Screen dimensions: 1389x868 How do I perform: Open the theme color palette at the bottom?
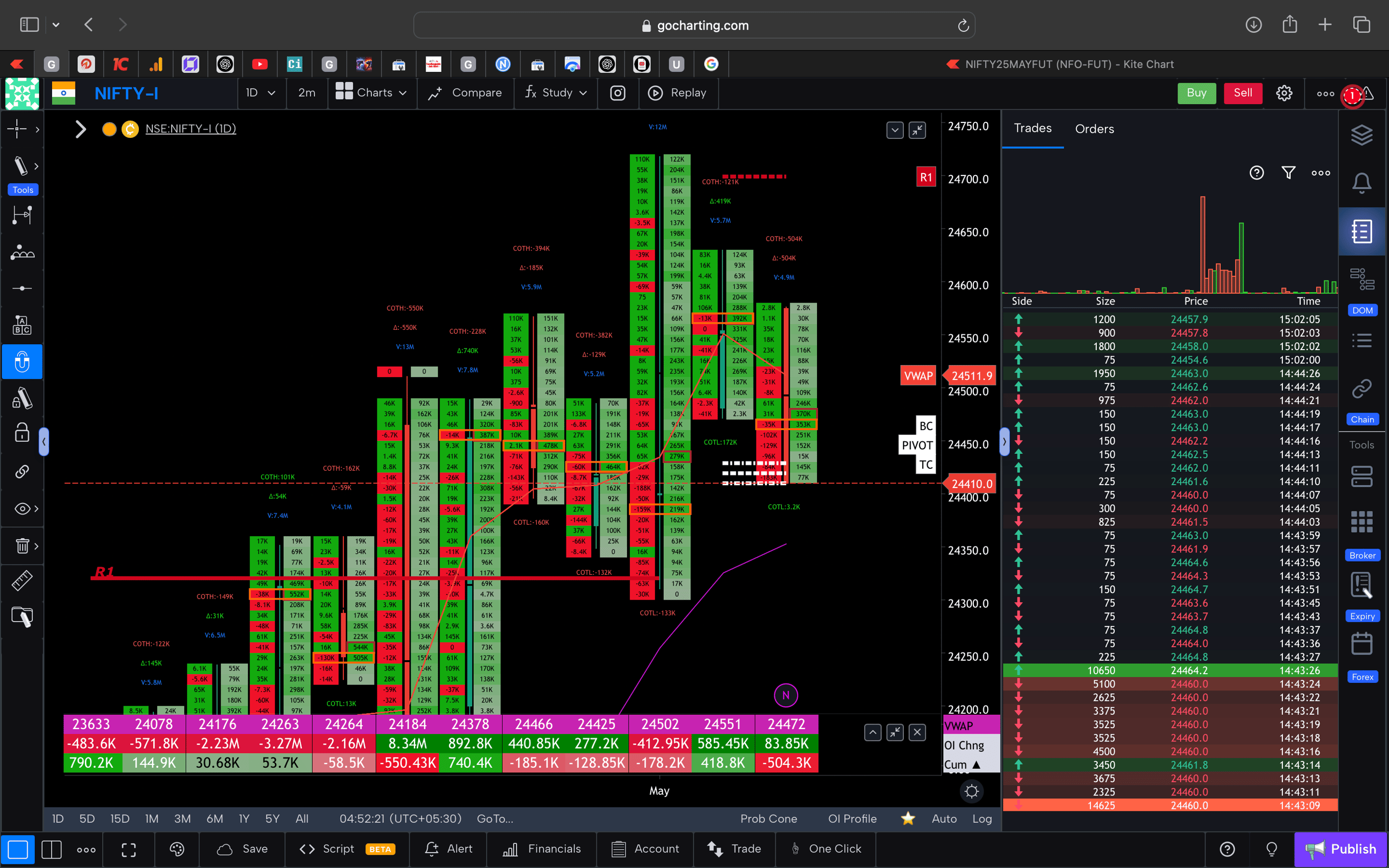click(x=177, y=849)
